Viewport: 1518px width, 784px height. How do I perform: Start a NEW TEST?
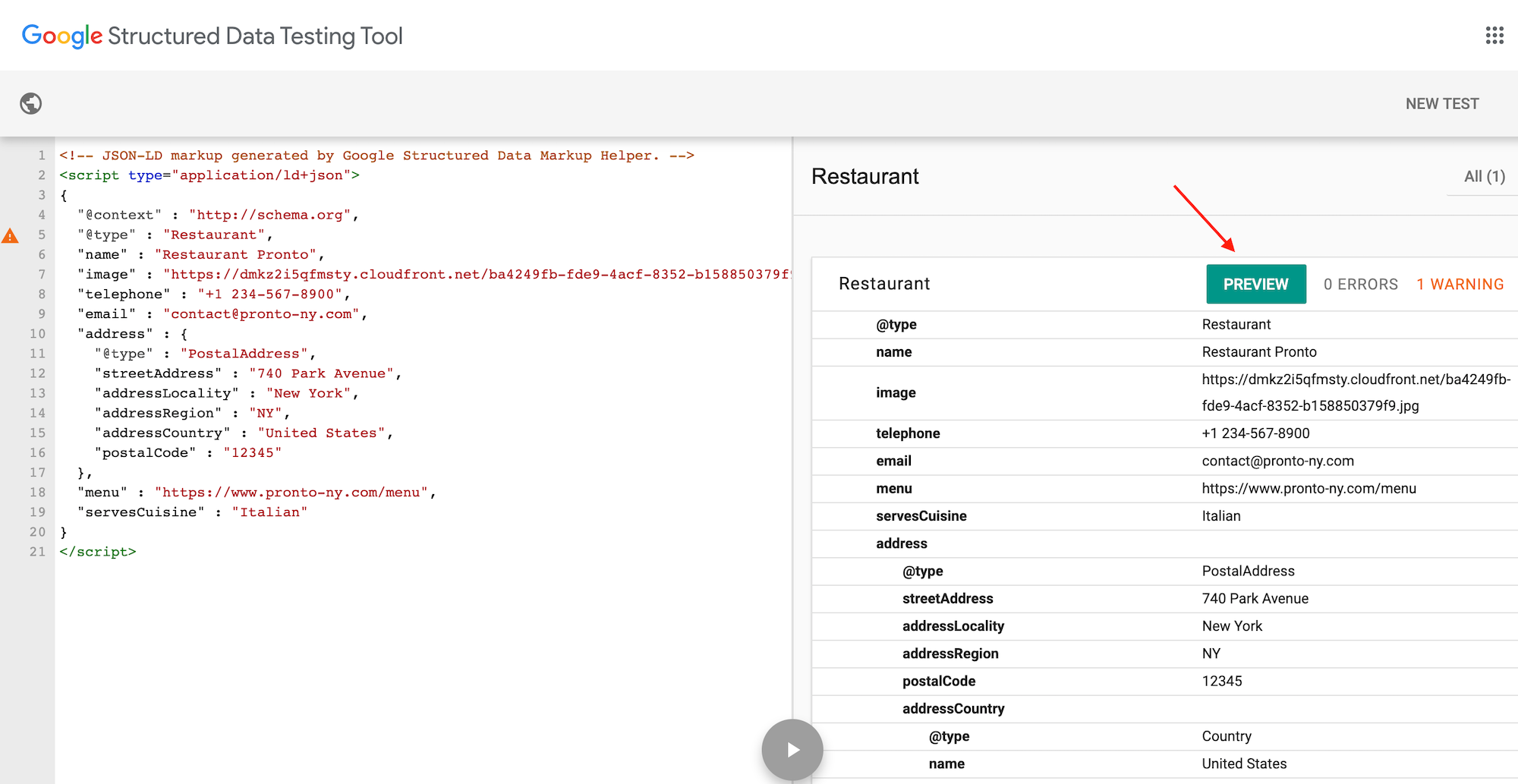tap(1441, 103)
